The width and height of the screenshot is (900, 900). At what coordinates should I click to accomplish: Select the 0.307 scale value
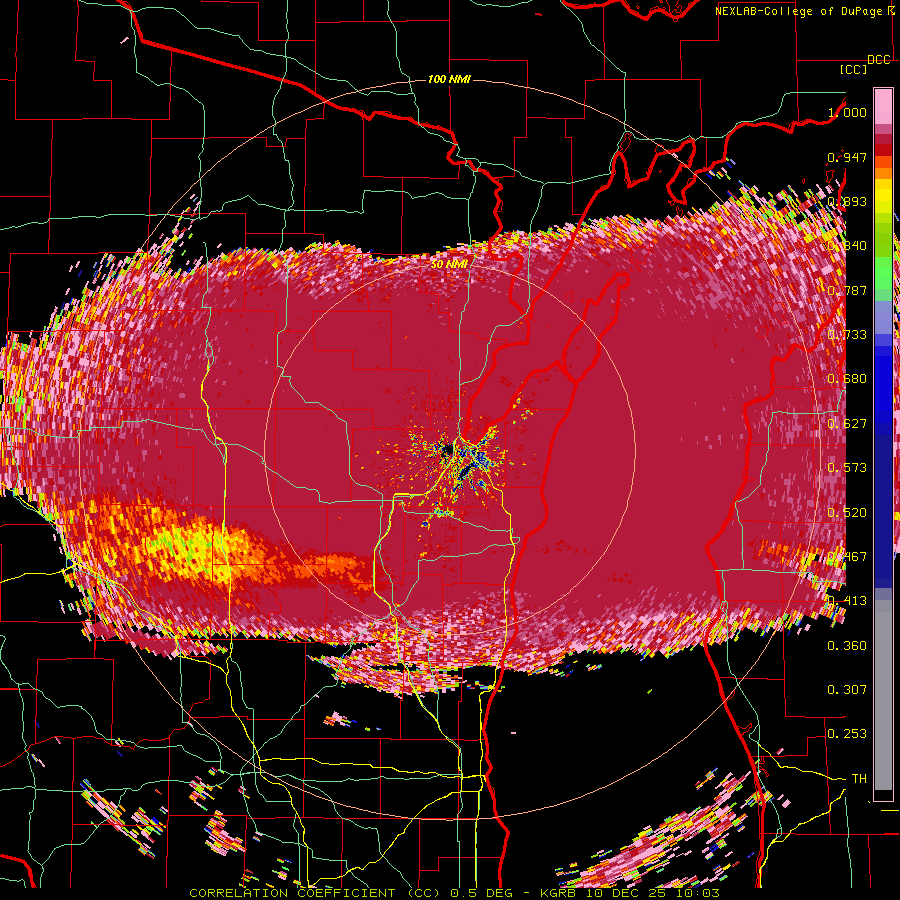click(x=847, y=690)
